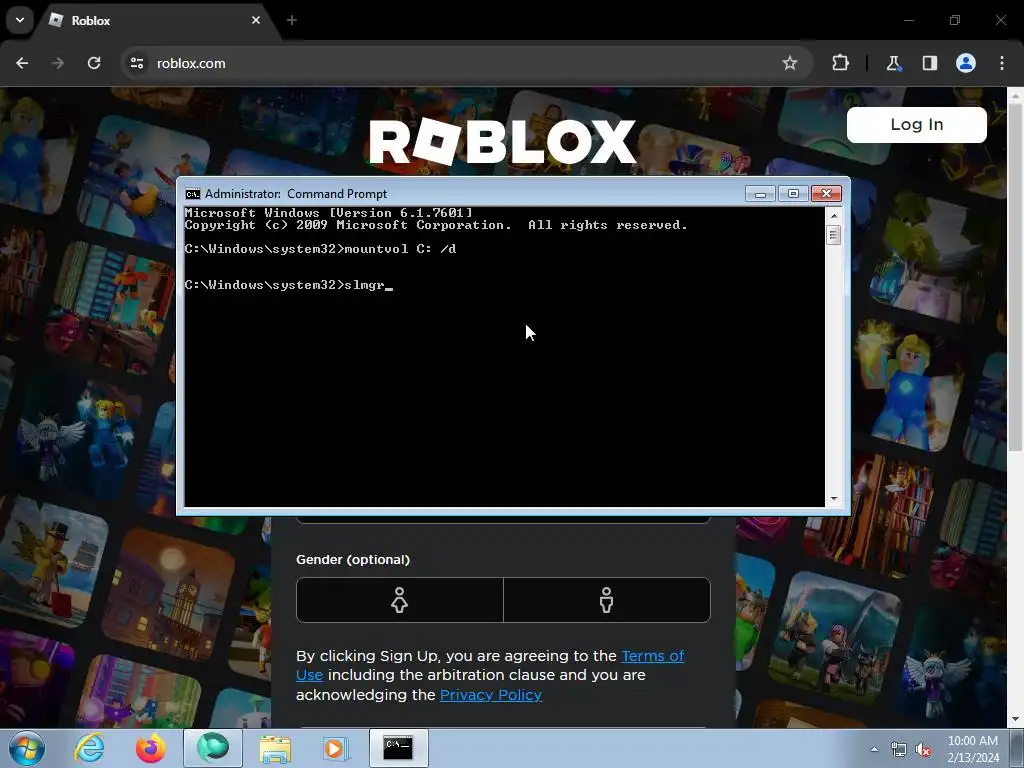Viewport: 1024px width, 768px height.
Task: Open Windows Media Player on taskbar
Action: [x=336, y=748]
